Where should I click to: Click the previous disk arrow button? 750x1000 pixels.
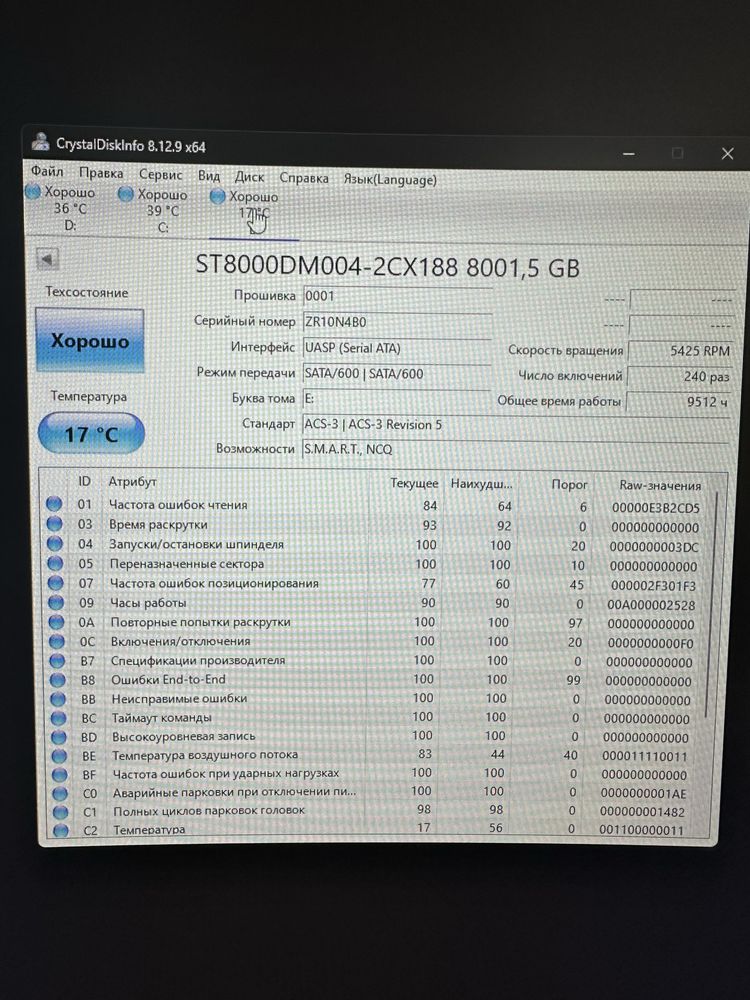[x=47, y=260]
